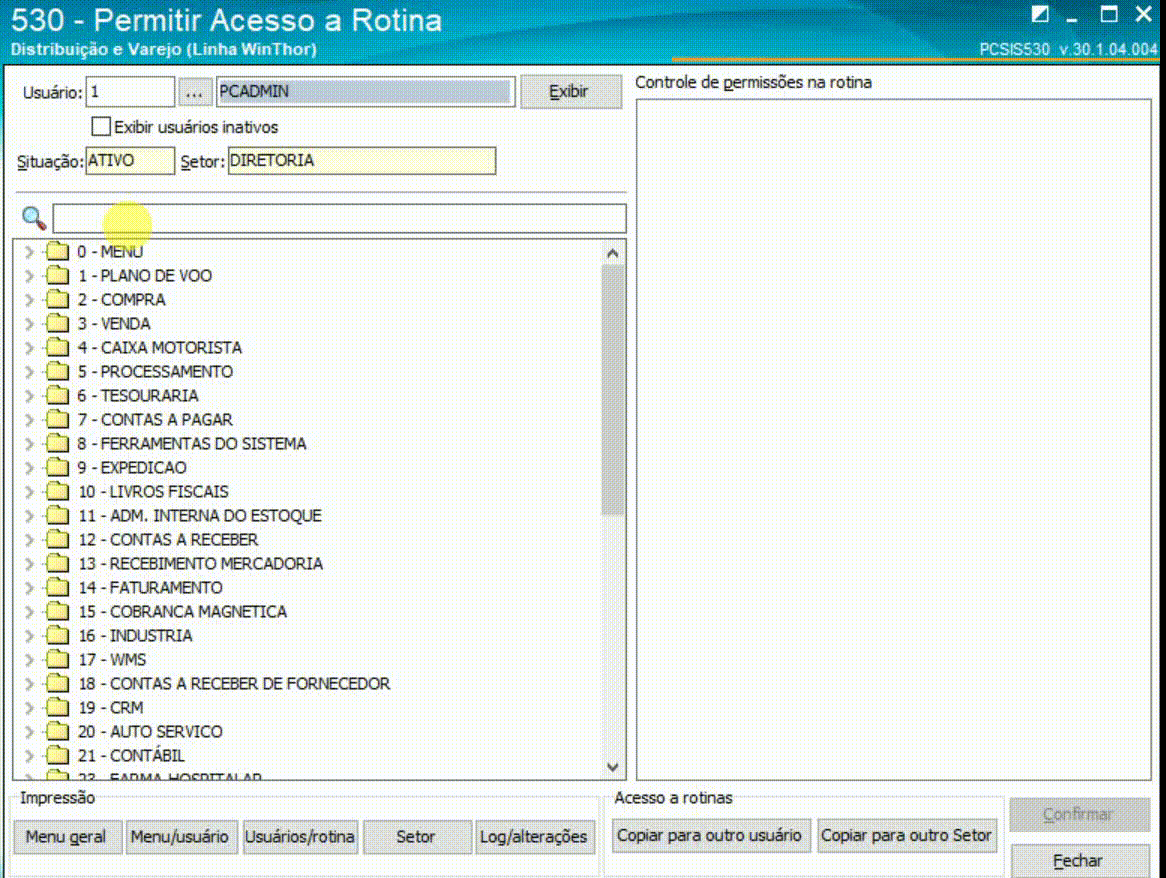1166x878 pixels.
Task: Expand the 5 - PROCESSAMENTO node
Action: [29, 372]
